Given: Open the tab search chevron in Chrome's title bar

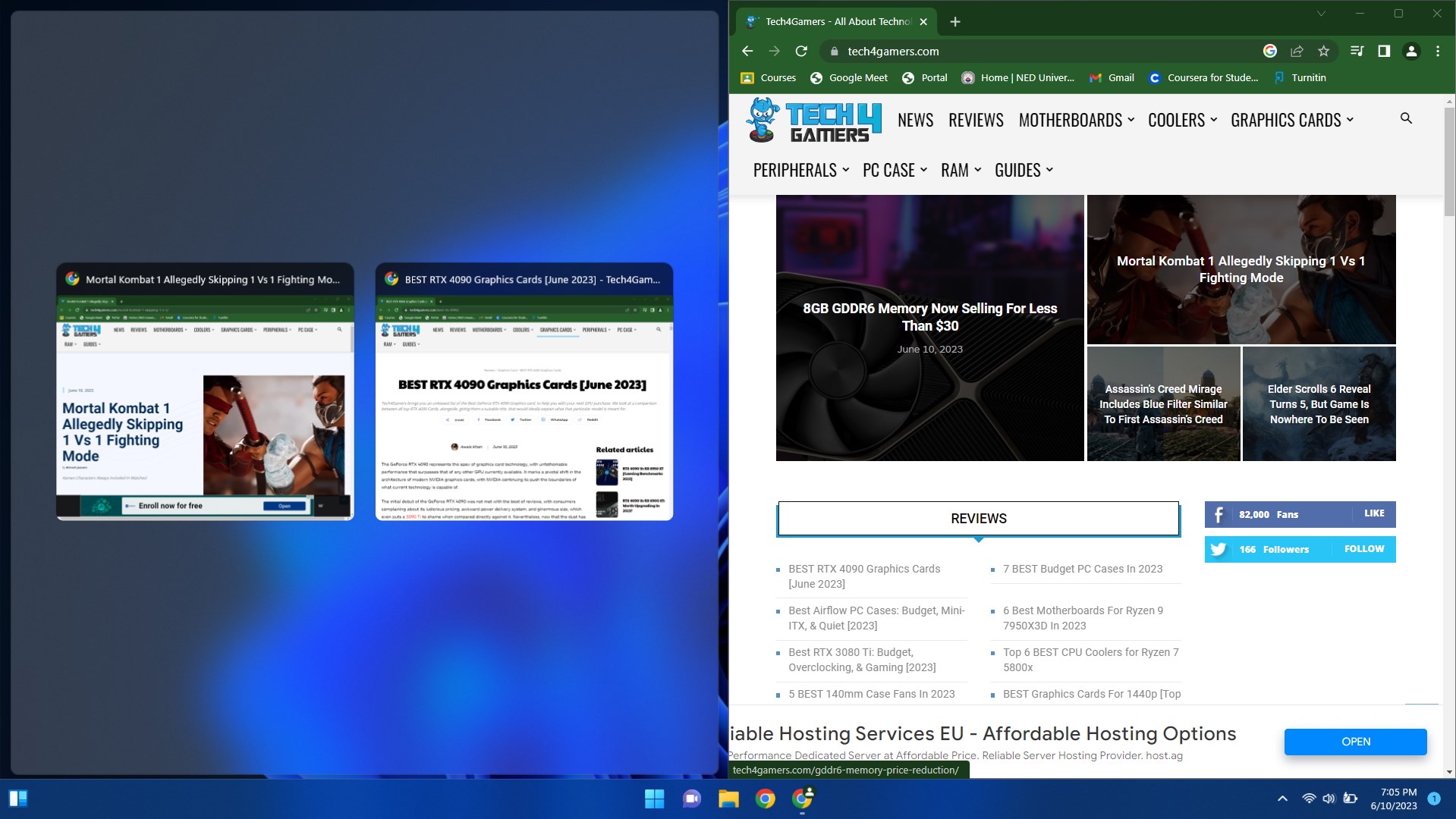Looking at the screenshot, I should click(x=1321, y=14).
